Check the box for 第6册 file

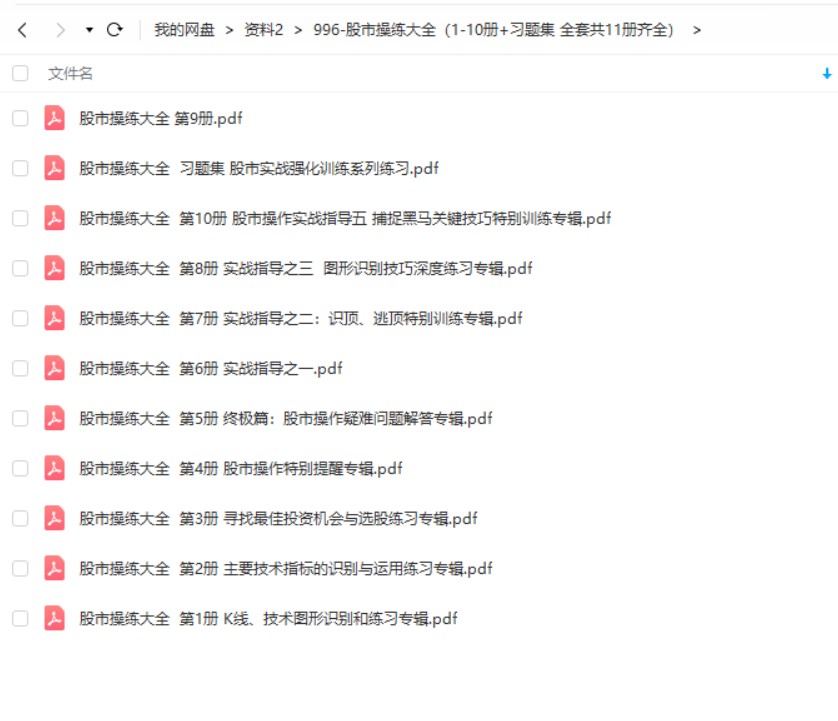pos(20,368)
